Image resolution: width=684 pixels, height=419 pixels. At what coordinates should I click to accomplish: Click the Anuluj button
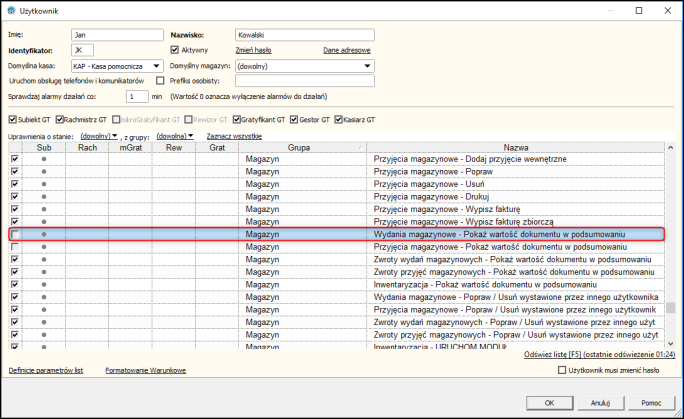click(600, 402)
